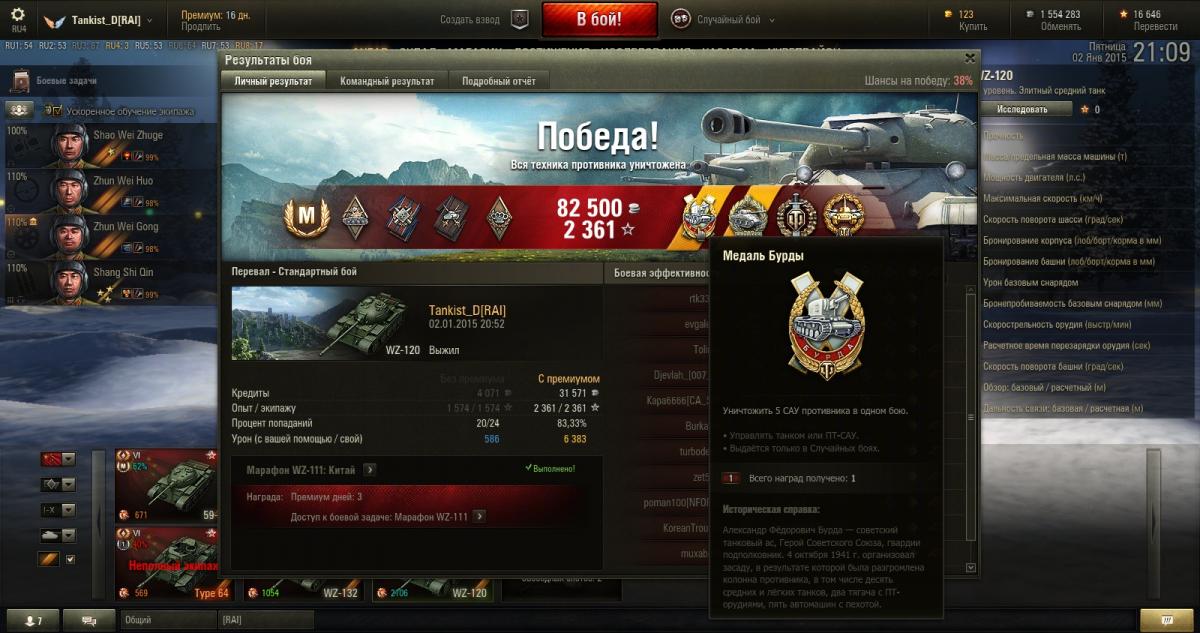Click the Burda medal icon in results banner
Screen dimensions: 1200x633
[x=699, y=215]
